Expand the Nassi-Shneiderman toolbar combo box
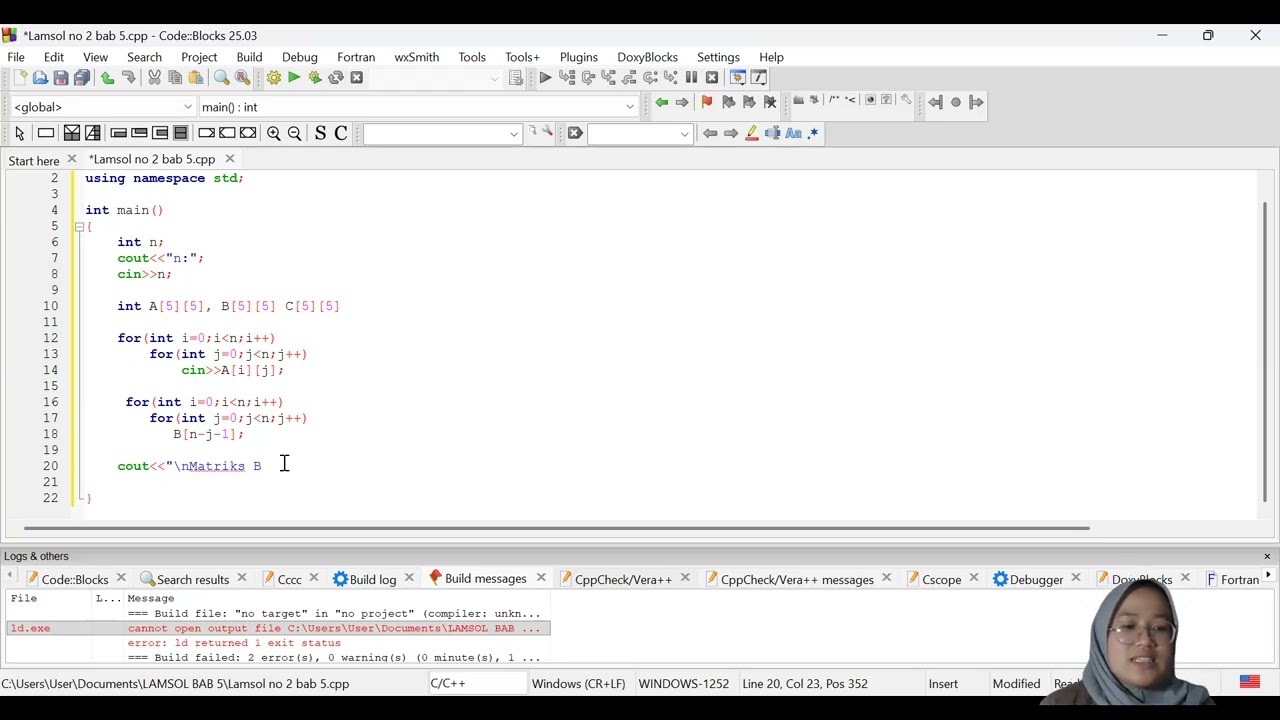Viewport: 1280px width, 720px height. [514, 134]
